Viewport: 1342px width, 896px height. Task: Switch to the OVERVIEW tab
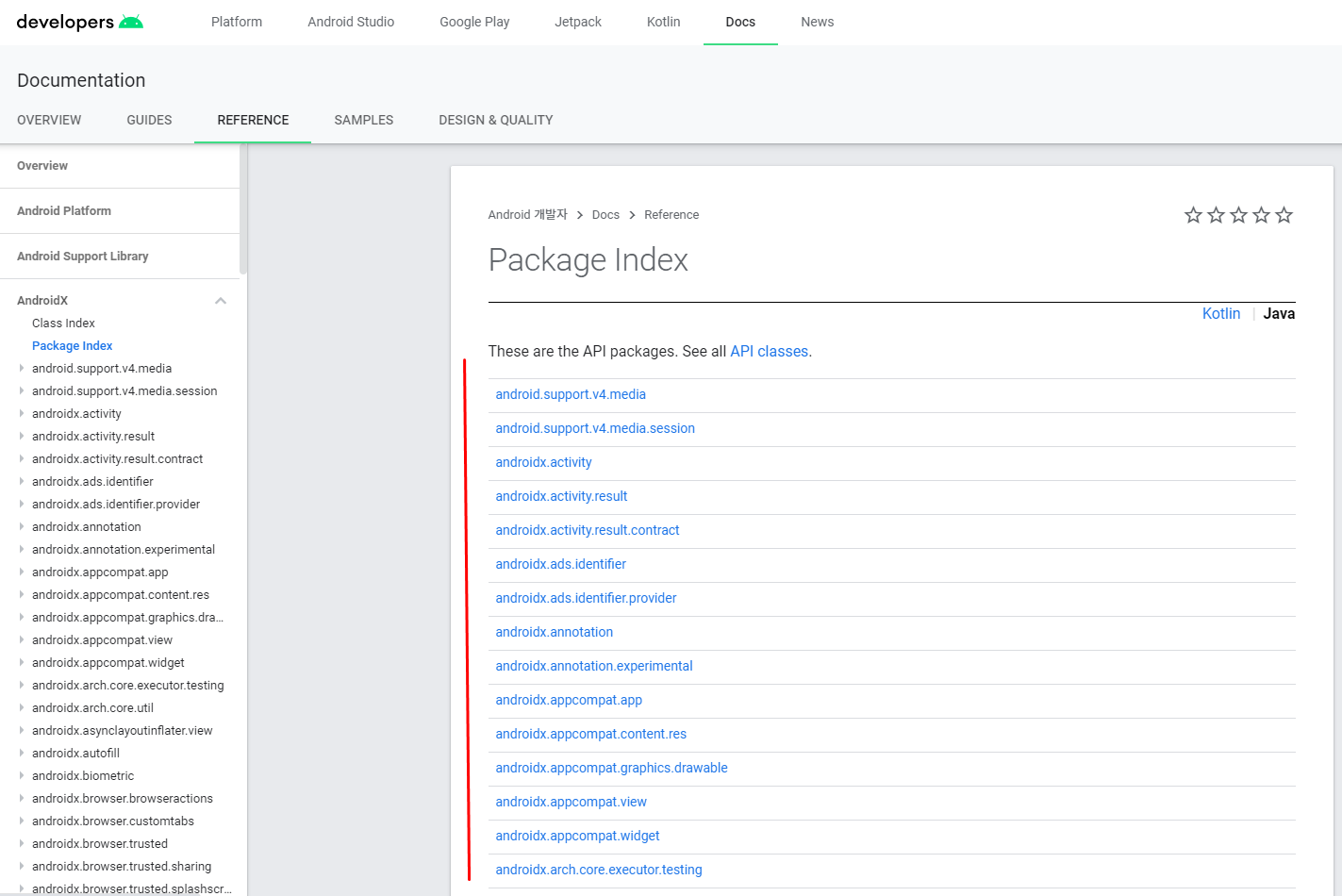click(49, 120)
